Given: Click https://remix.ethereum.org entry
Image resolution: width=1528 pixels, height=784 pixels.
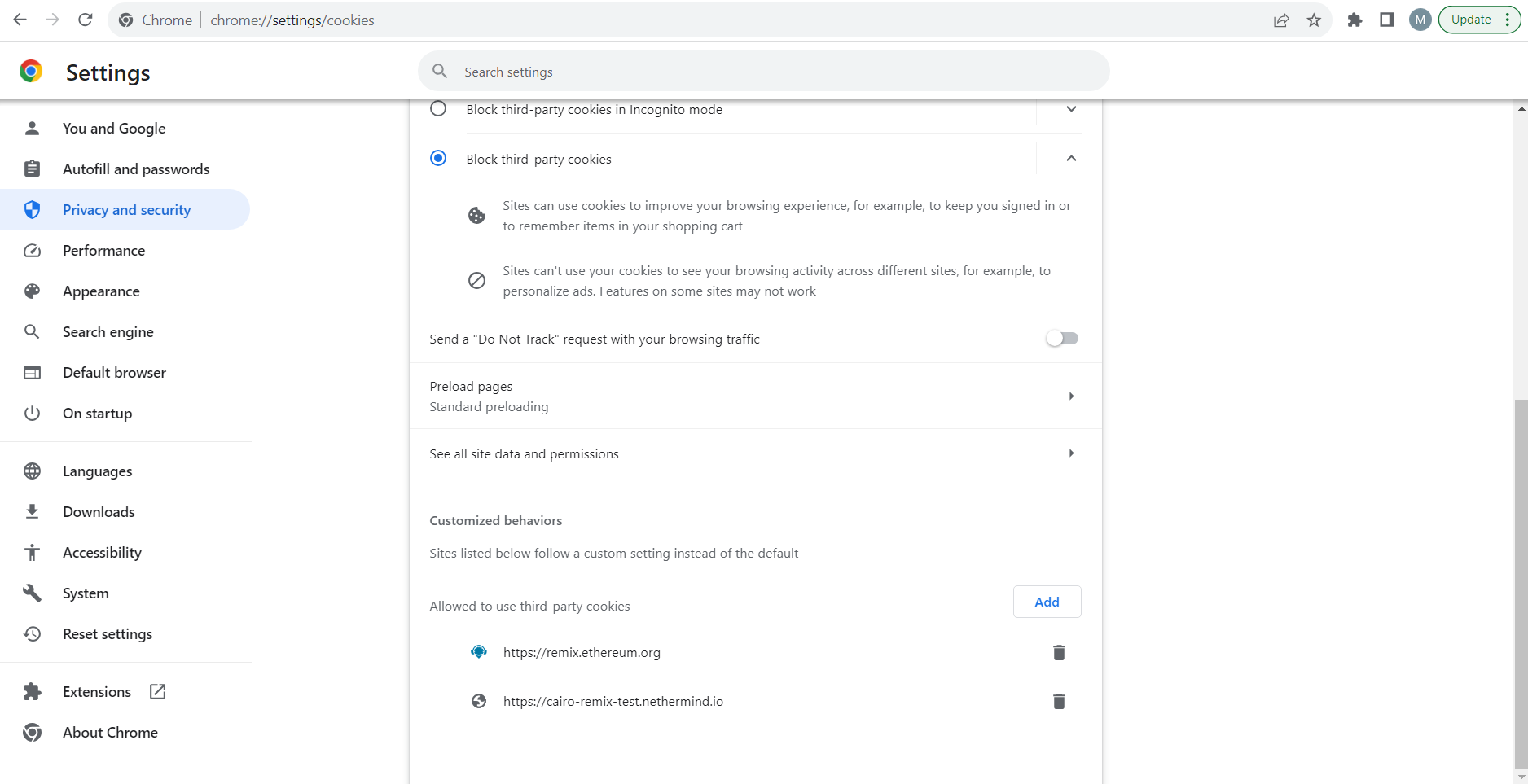Looking at the screenshot, I should tap(582, 652).
